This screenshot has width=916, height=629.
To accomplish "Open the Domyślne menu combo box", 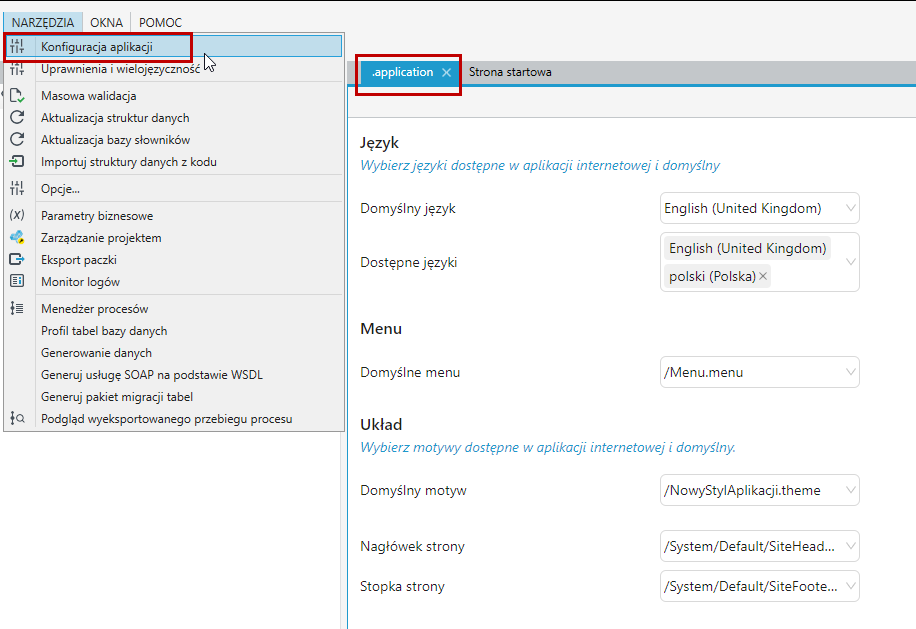I will click(851, 372).
